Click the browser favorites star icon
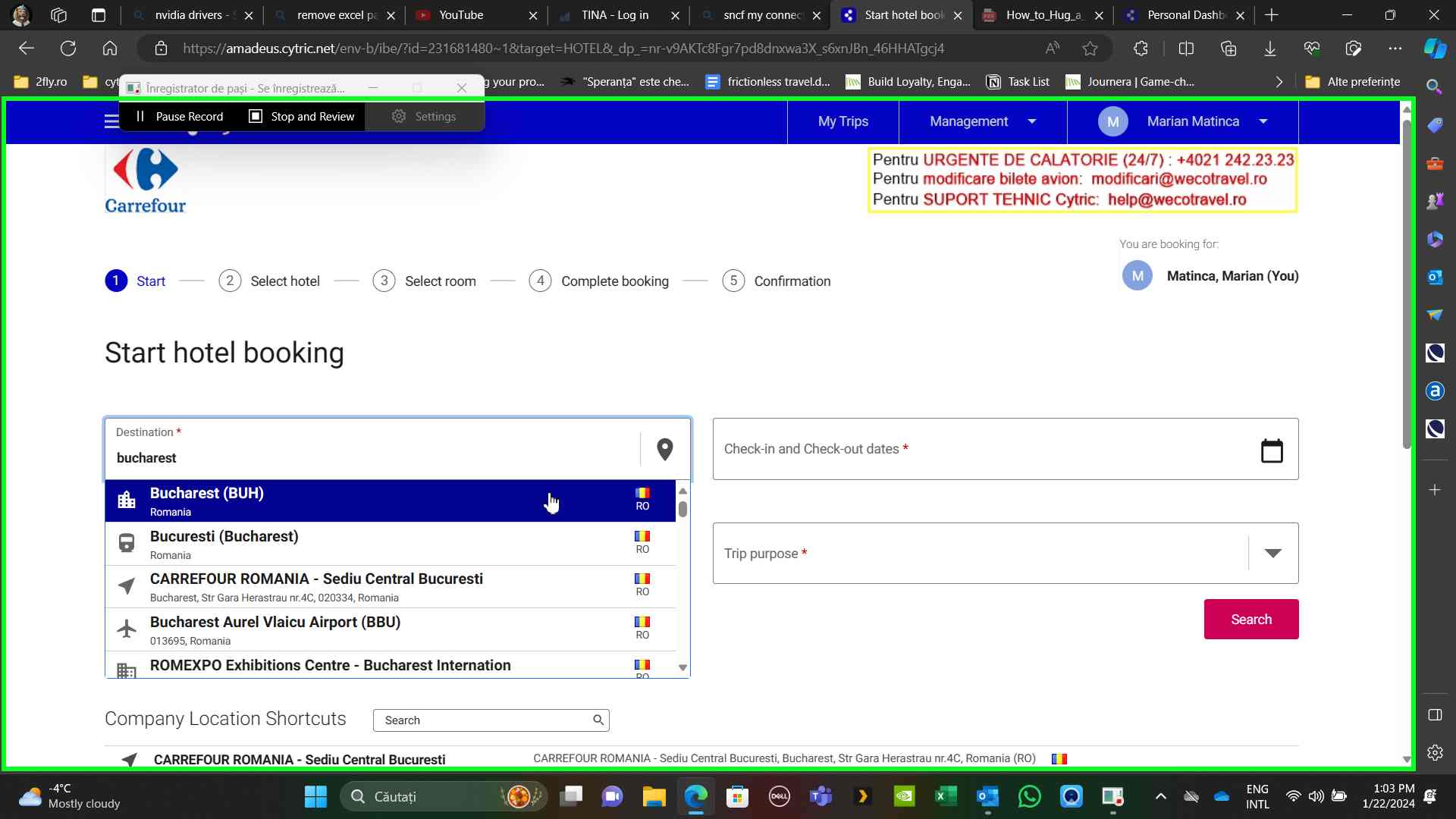The width and height of the screenshot is (1456, 819). (x=1090, y=49)
